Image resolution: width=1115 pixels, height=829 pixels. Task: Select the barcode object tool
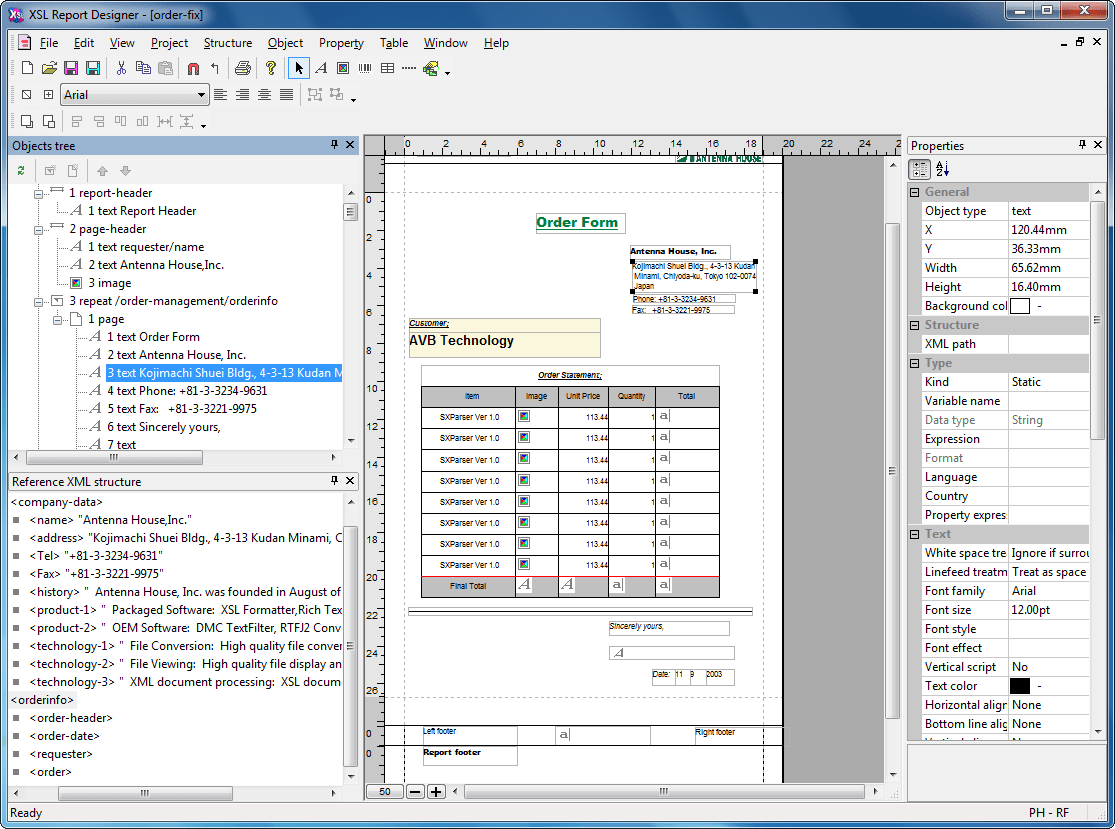[365, 68]
